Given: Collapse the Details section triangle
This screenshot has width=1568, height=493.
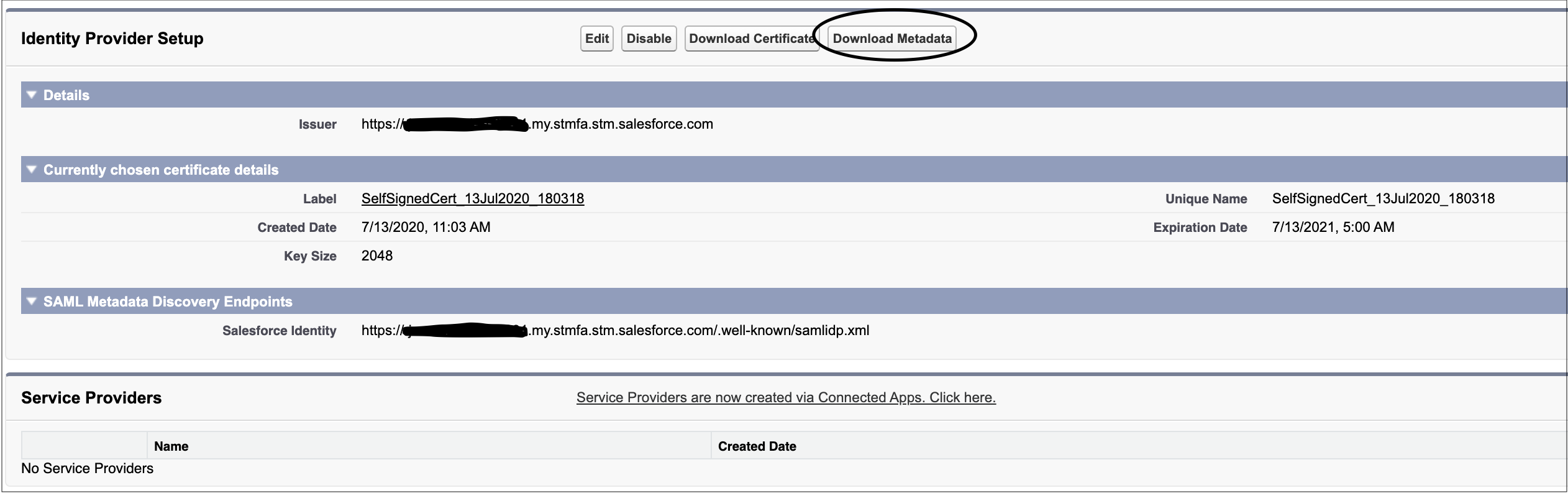Looking at the screenshot, I should [x=32, y=95].
